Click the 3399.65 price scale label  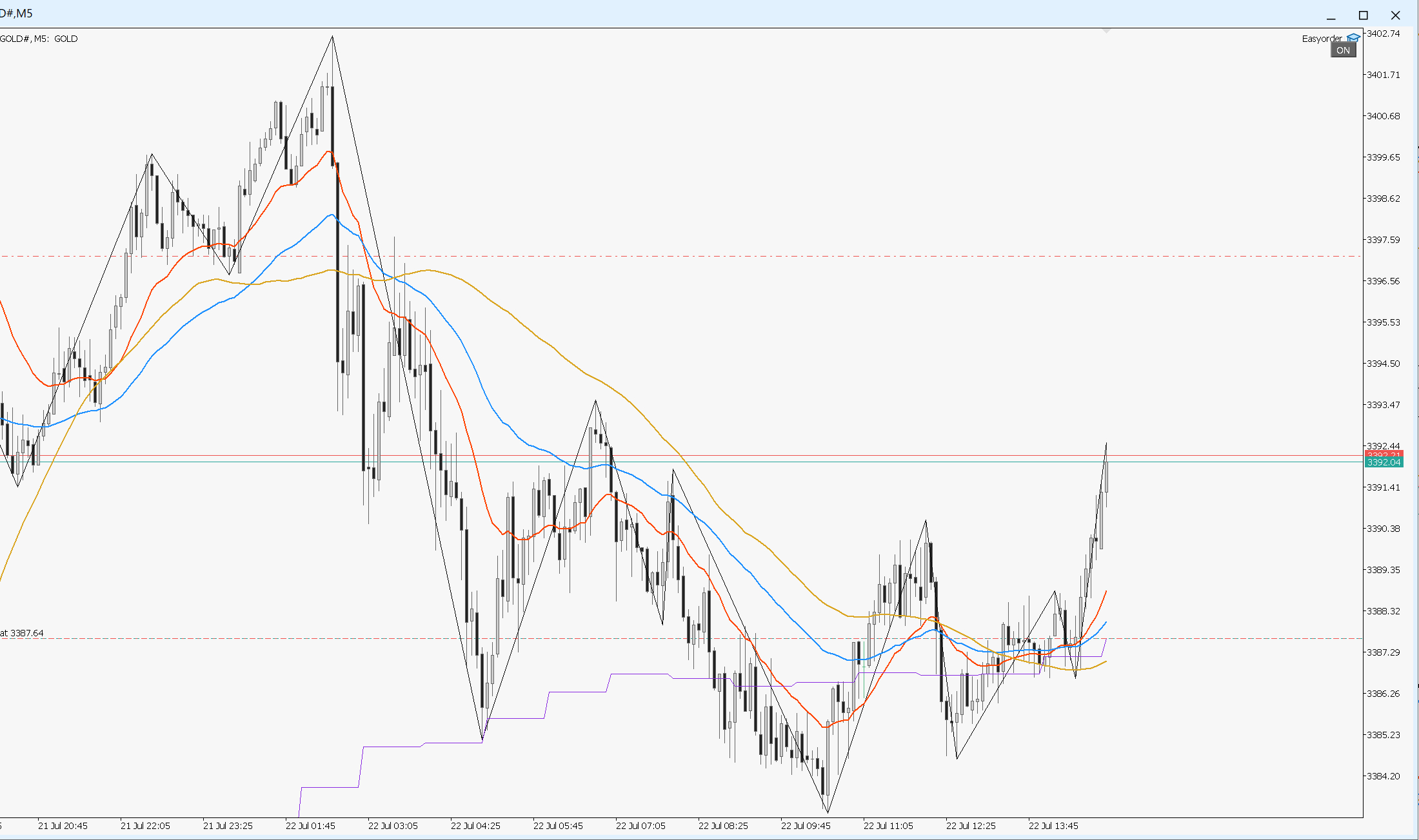[1384, 157]
